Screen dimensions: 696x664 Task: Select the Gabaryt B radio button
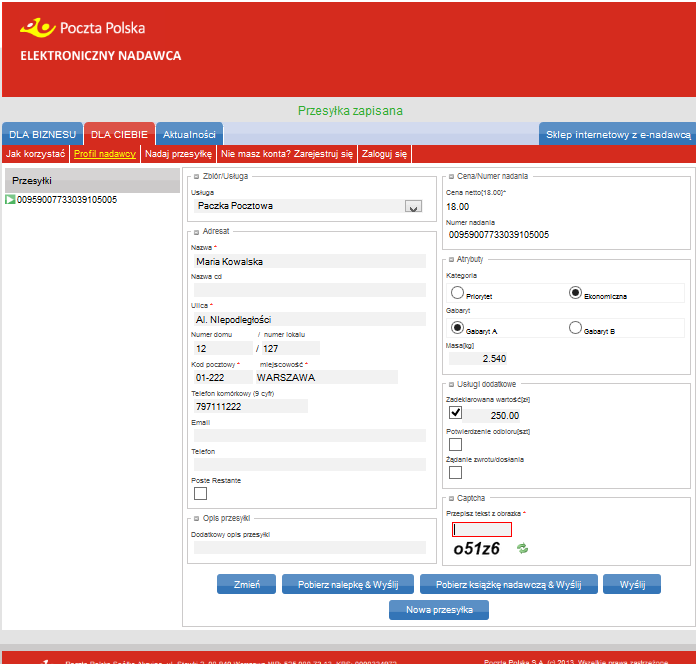click(575, 328)
